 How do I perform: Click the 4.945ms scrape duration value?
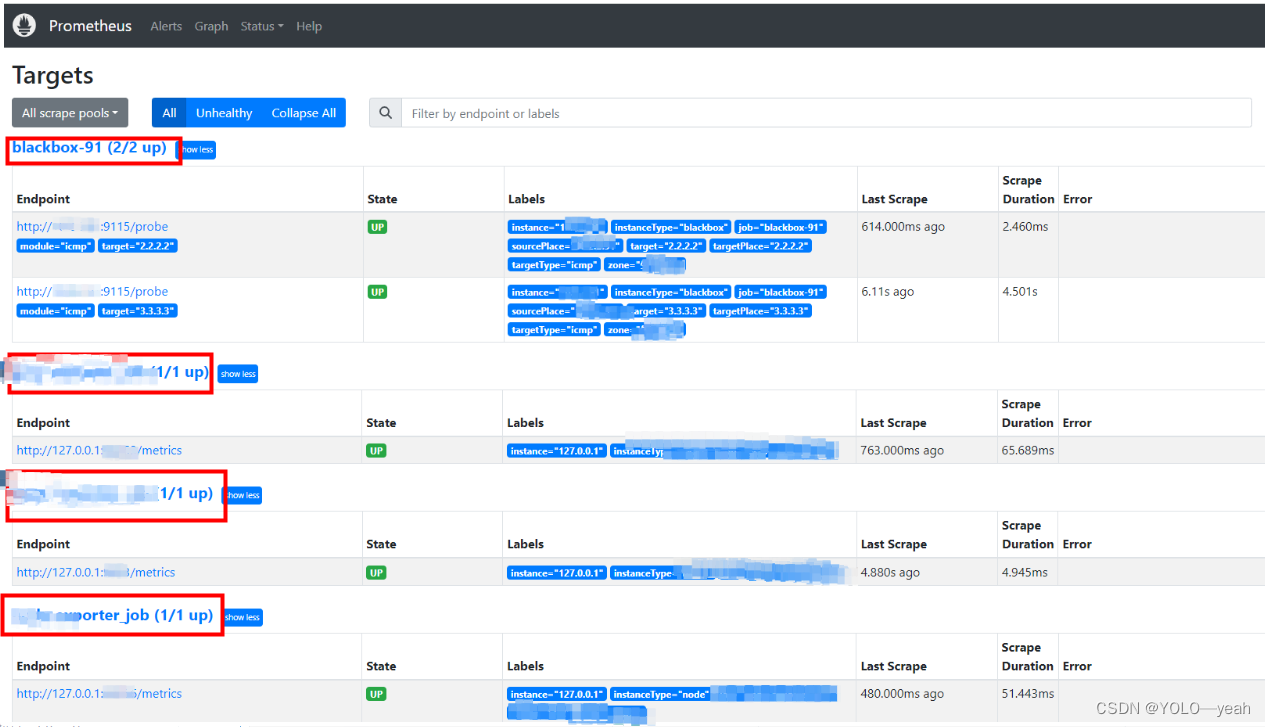tap(1025, 572)
